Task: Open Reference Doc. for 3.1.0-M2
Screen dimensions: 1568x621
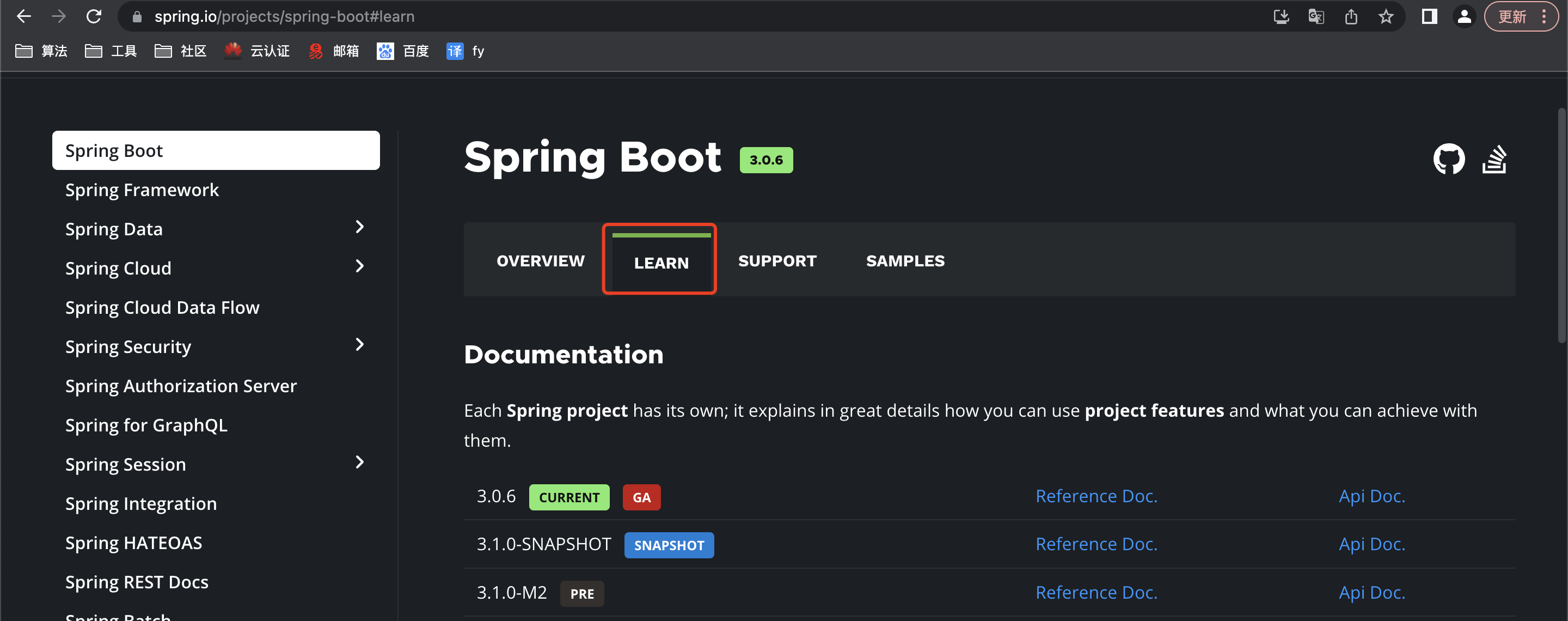Action: [1097, 592]
